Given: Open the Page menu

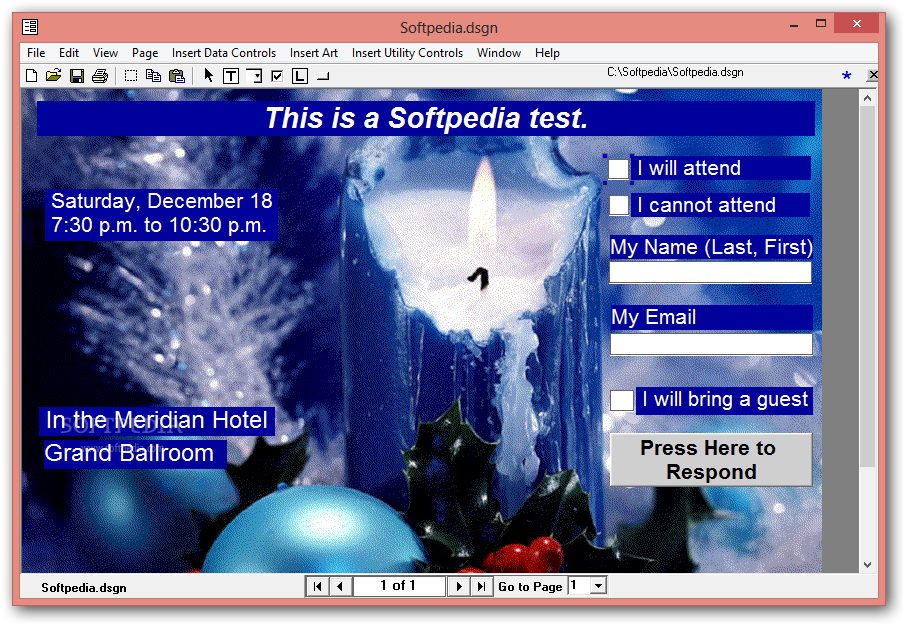Looking at the screenshot, I should [145, 53].
